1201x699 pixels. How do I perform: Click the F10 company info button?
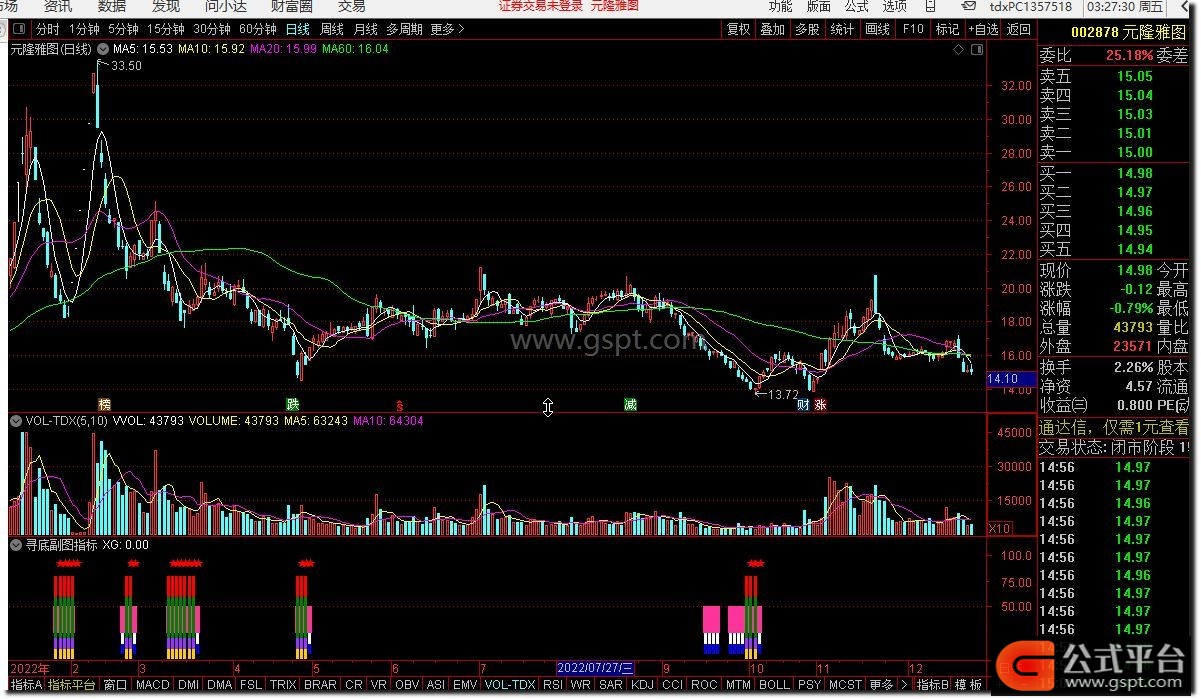913,29
